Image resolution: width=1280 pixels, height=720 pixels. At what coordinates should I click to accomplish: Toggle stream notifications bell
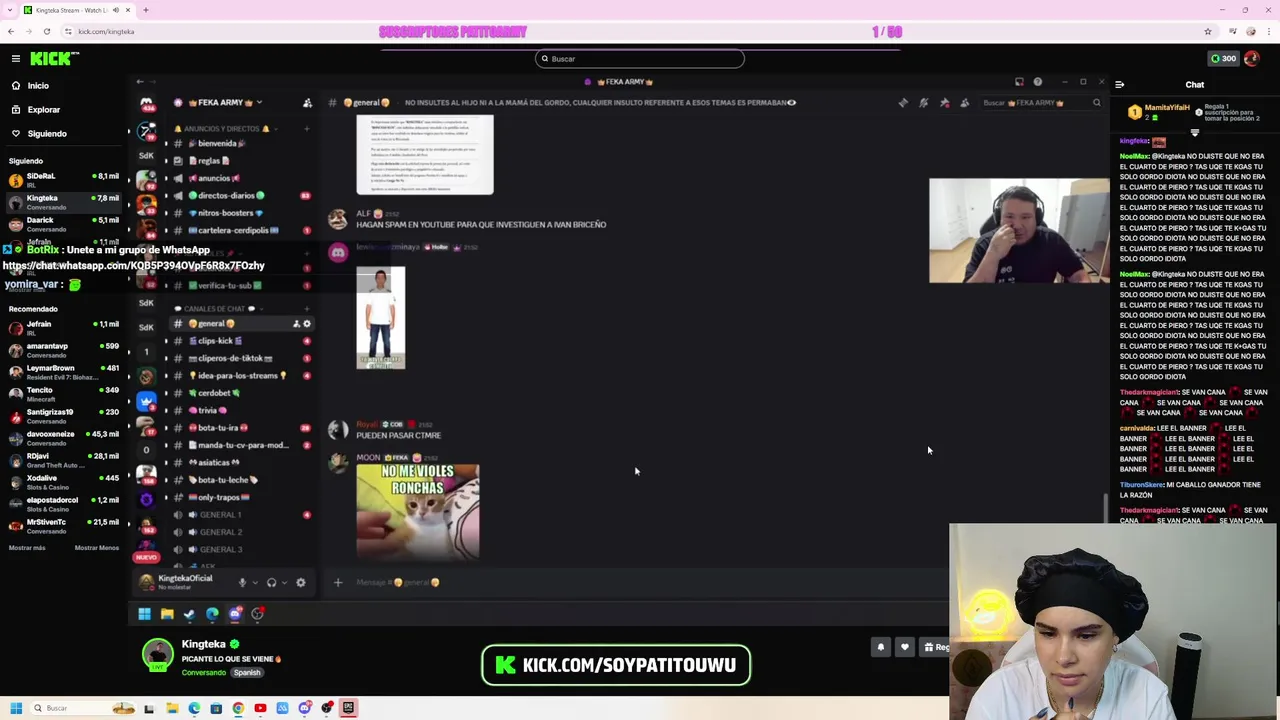[881, 647]
